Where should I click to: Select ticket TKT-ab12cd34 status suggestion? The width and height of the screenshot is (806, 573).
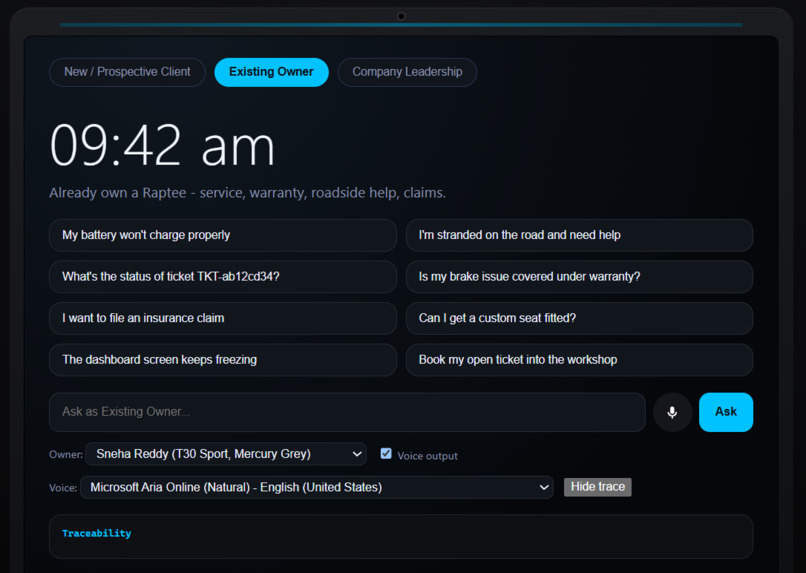coord(223,277)
